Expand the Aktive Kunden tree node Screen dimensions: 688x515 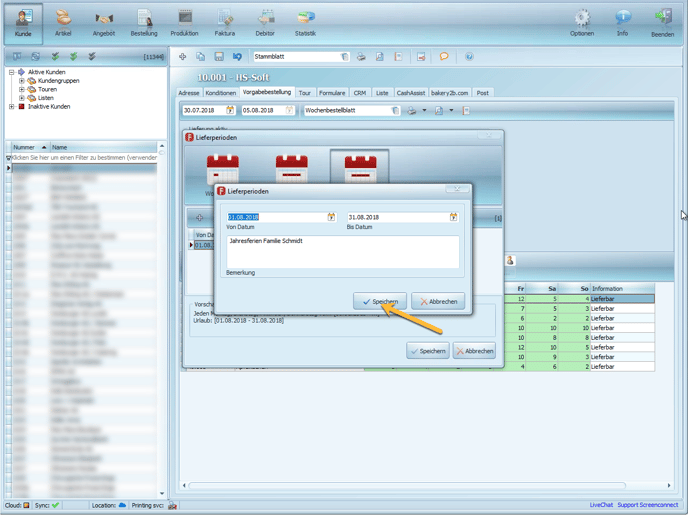[x=12, y=72]
